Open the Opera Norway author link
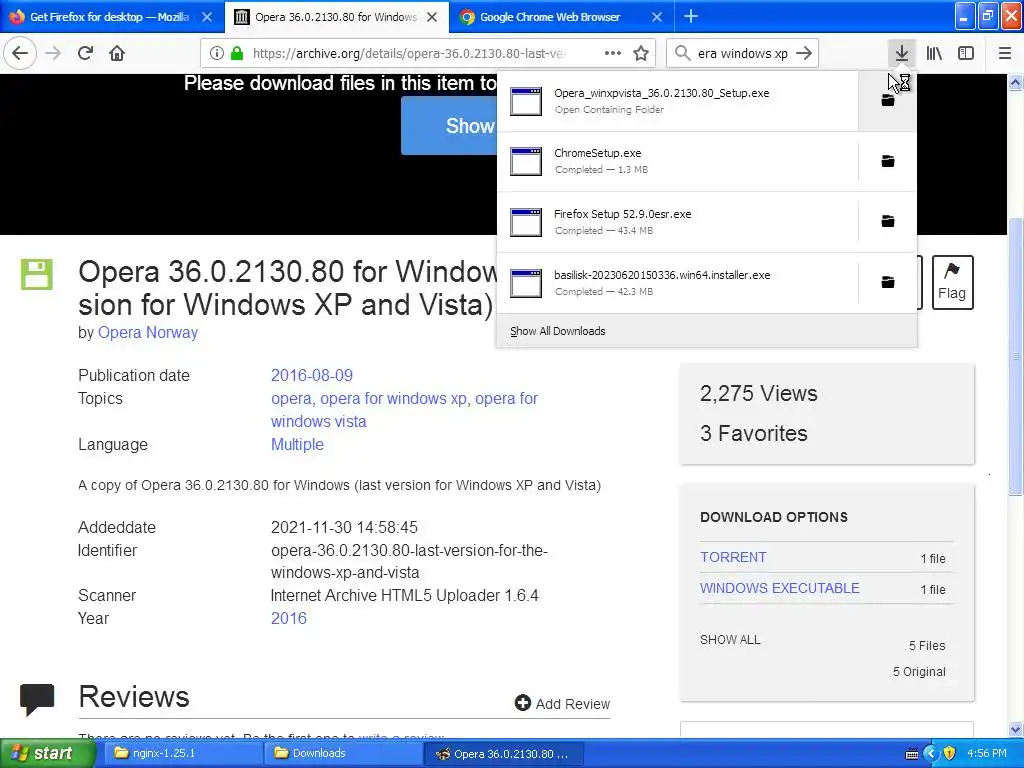This screenshot has height=768, width=1024. click(148, 332)
